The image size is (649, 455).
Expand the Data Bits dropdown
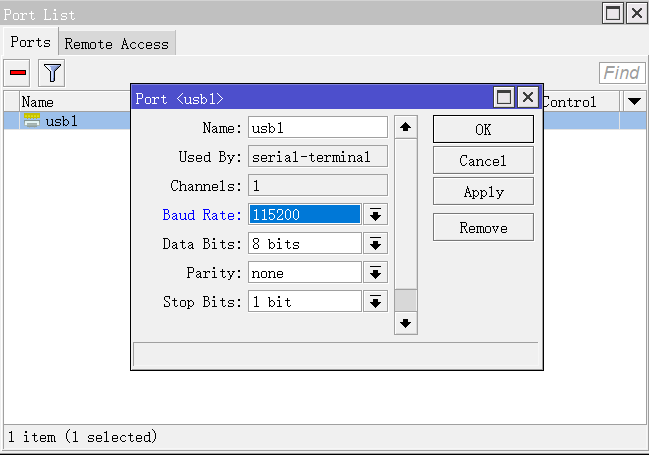(376, 244)
